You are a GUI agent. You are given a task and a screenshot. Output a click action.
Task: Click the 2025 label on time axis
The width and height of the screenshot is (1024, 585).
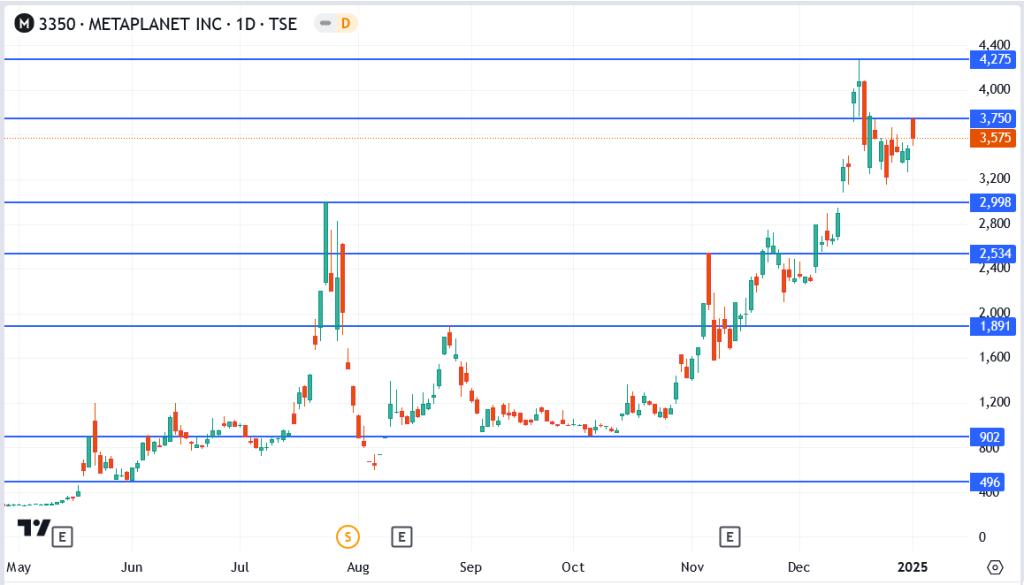tap(911, 567)
